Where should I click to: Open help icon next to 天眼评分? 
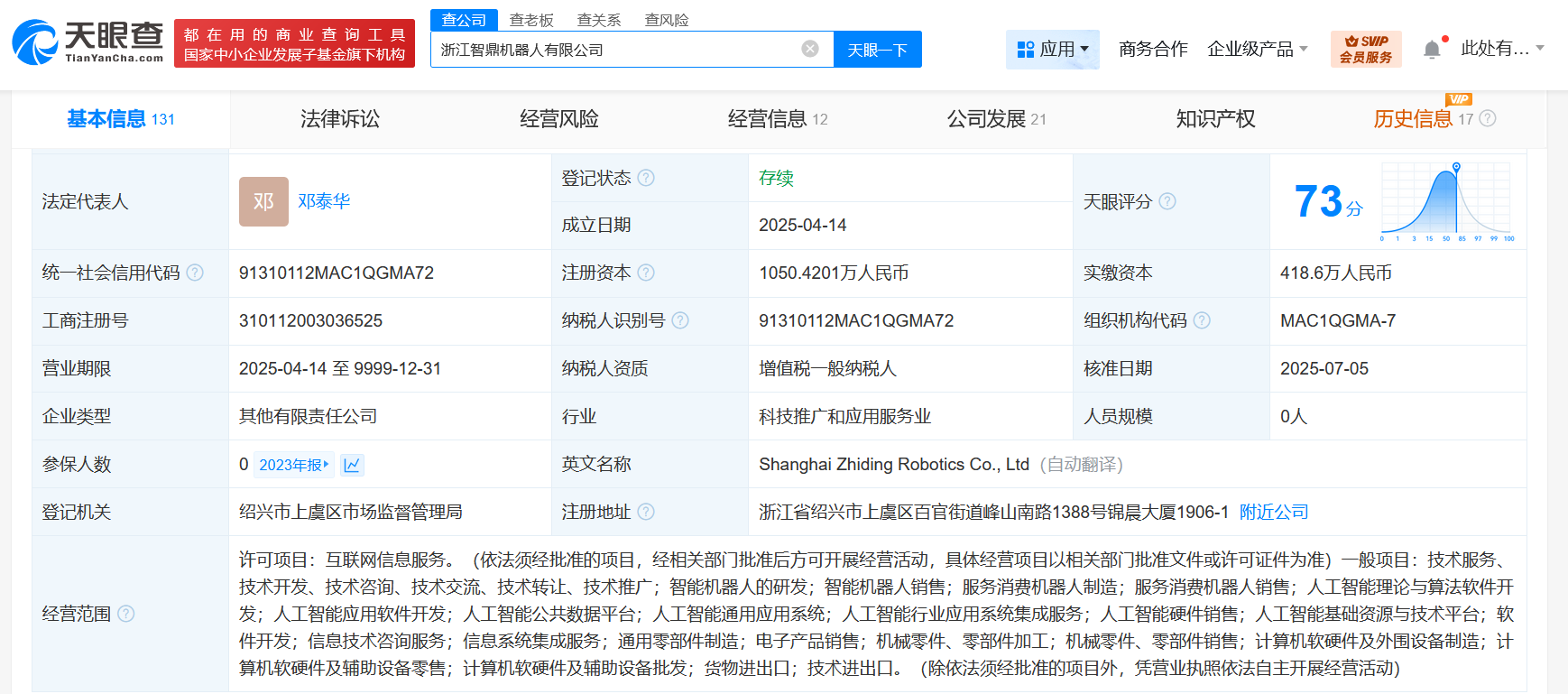pos(1167,201)
